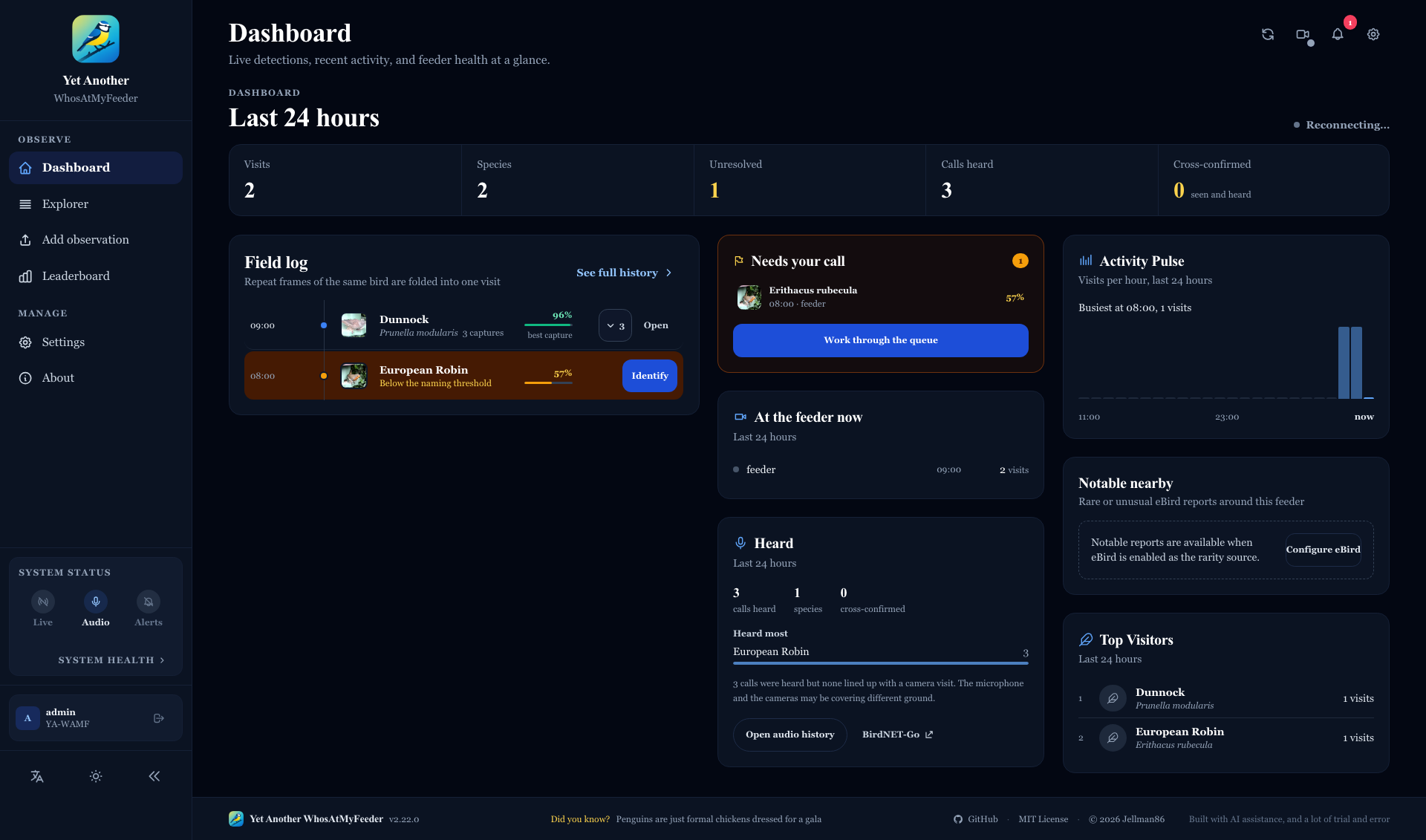Click the refresh icon in the top bar
The width and height of the screenshot is (1426, 840).
[1268, 34]
